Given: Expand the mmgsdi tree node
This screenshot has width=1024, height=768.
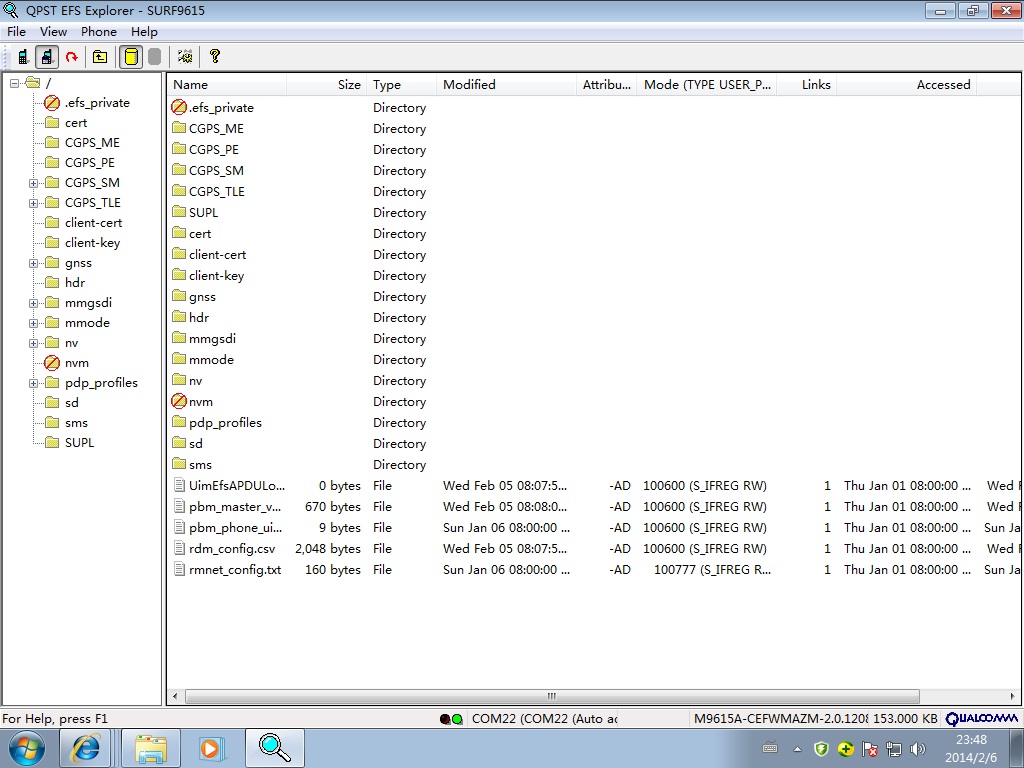Looking at the screenshot, I should pyautogui.click(x=33, y=304).
